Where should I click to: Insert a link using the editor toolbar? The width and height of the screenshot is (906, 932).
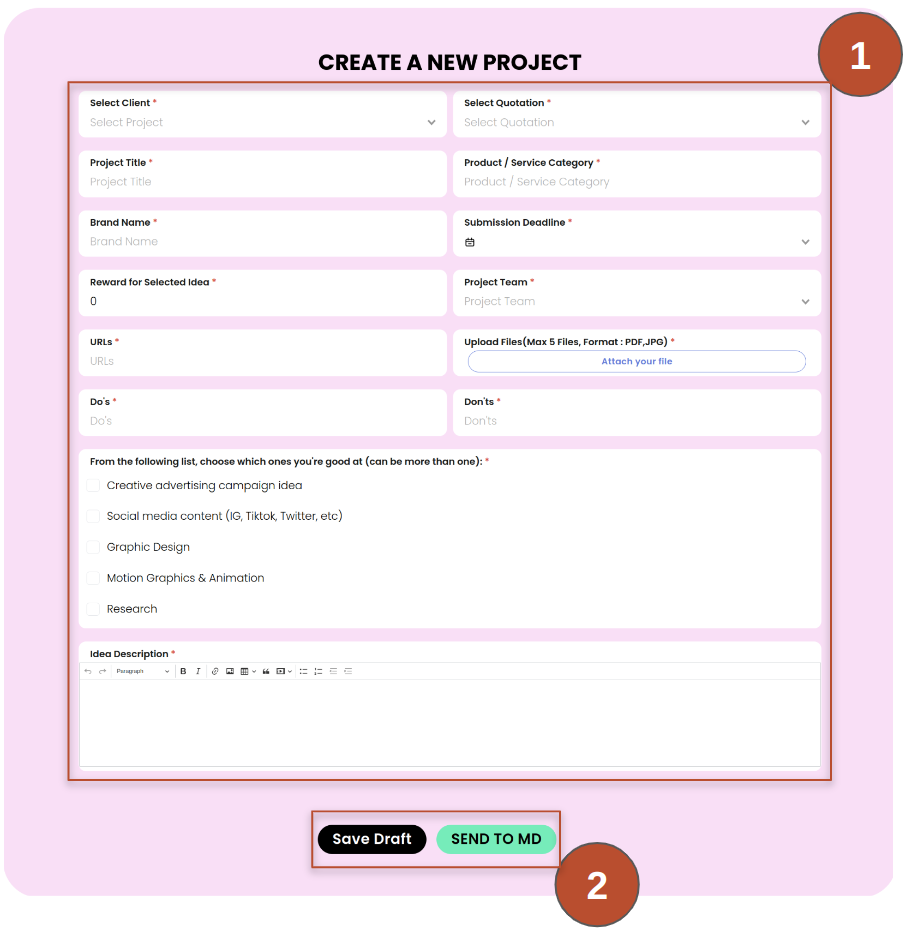click(215, 671)
